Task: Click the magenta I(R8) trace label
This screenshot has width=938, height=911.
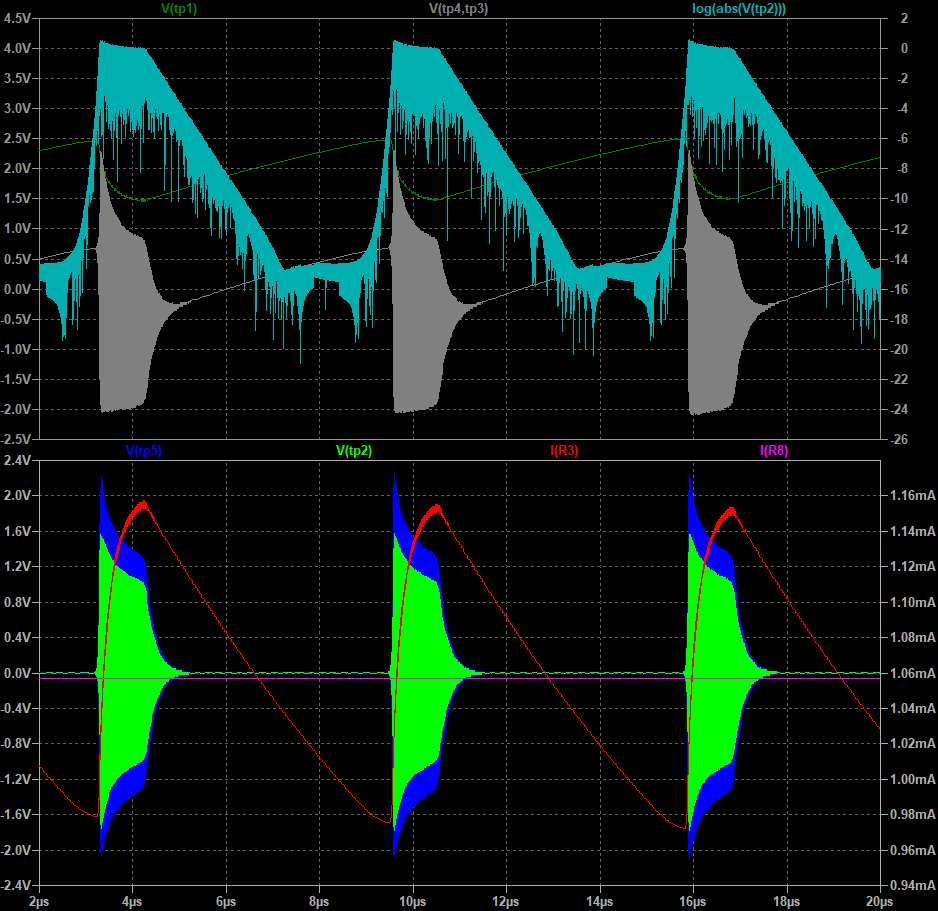Action: (x=774, y=451)
